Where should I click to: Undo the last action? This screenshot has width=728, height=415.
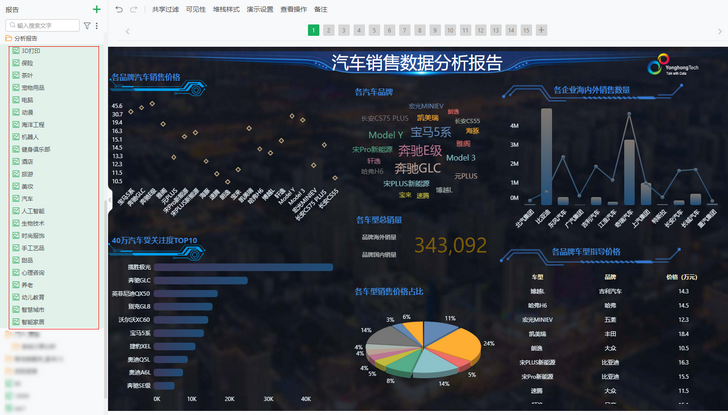point(119,9)
